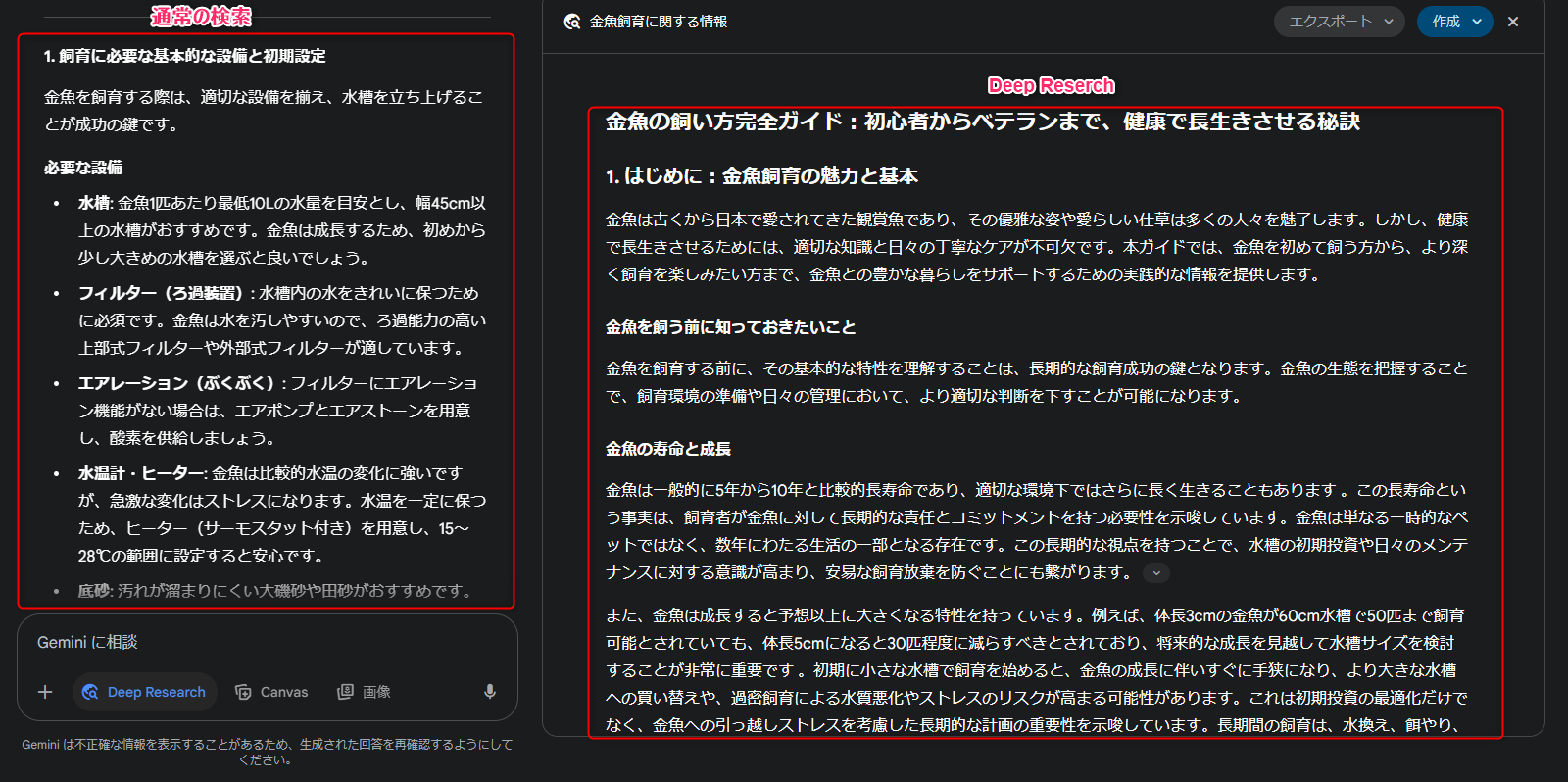Click the Canvas icon in the prompt bar
This screenshot has height=782, width=1568.
coord(243,692)
